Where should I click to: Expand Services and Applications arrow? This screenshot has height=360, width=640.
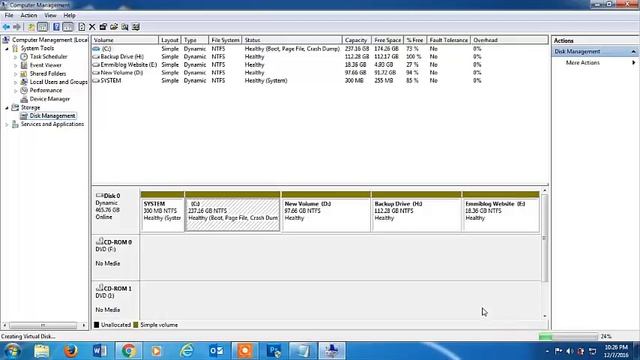coord(7,124)
